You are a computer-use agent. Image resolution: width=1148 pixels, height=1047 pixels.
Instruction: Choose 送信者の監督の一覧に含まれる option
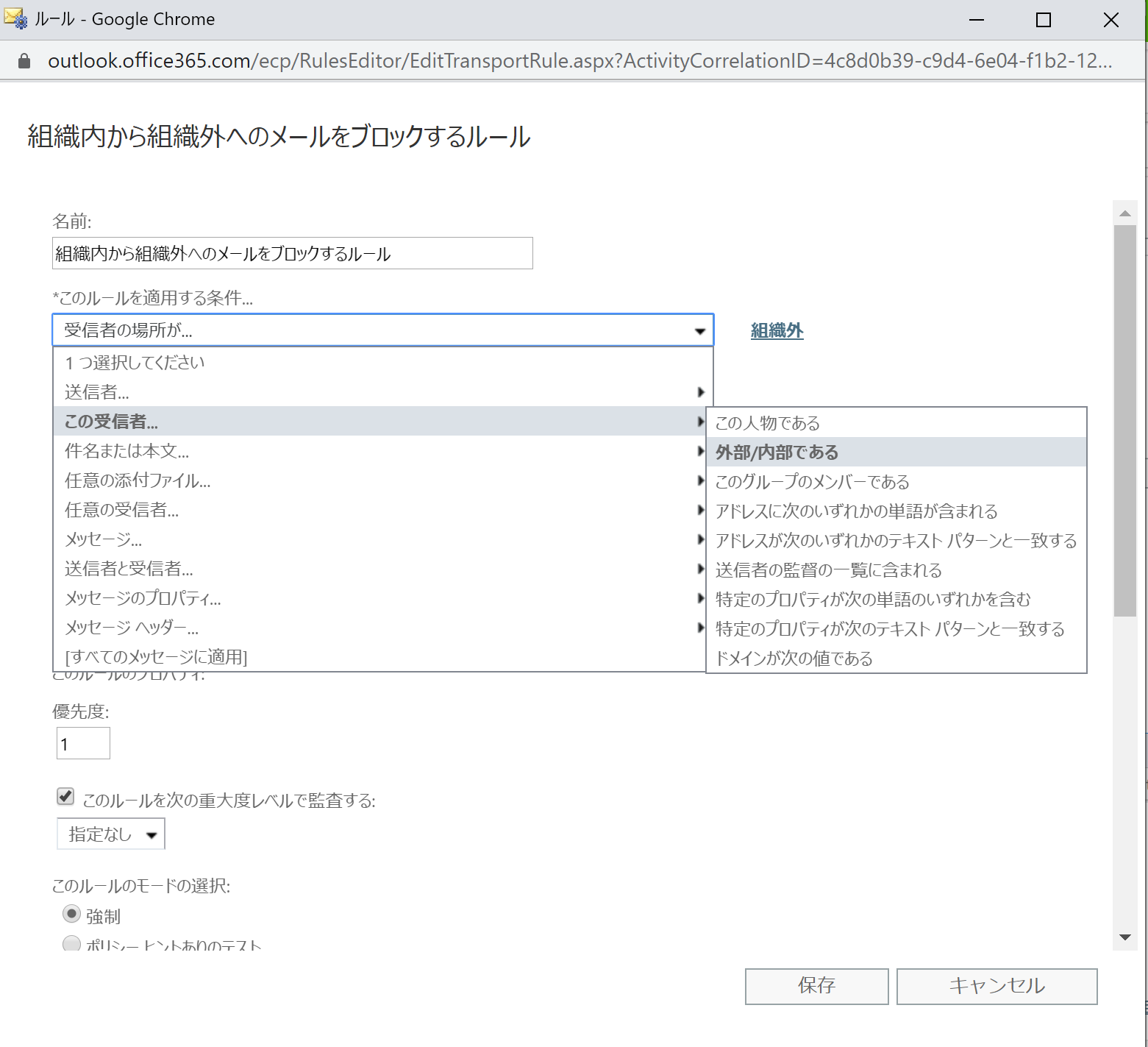(896, 570)
